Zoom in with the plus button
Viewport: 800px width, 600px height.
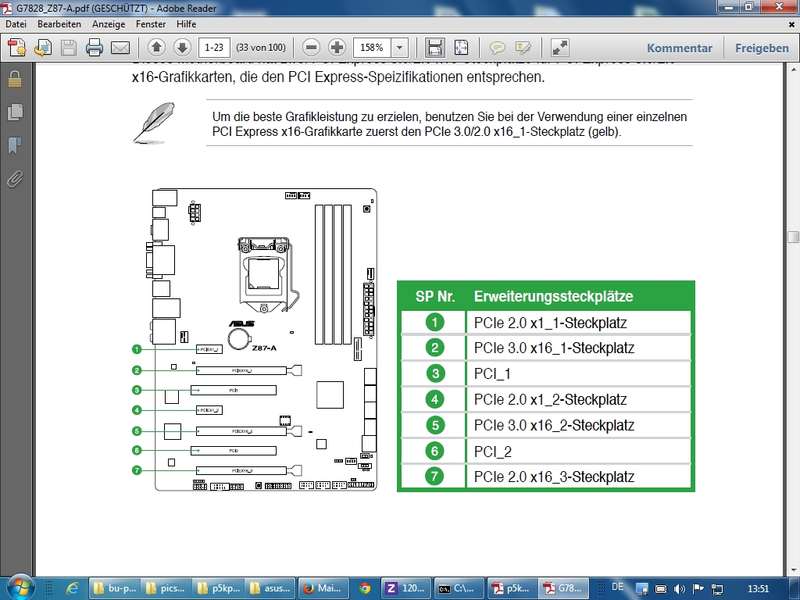337,48
